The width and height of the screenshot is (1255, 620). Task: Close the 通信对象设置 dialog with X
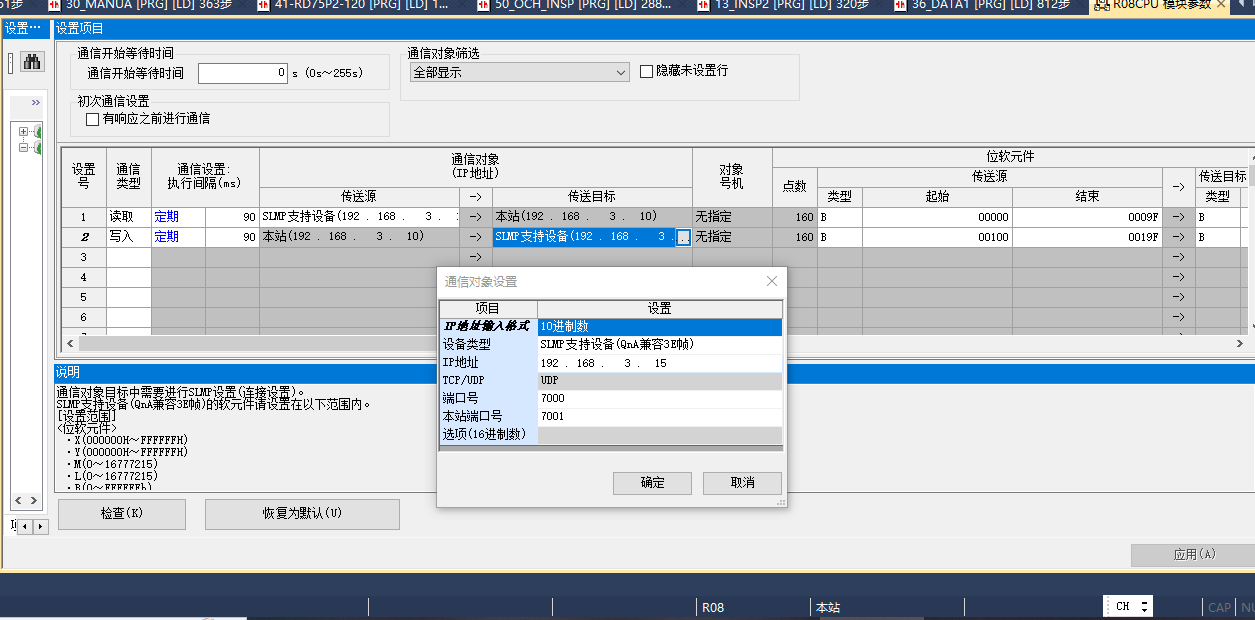click(771, 282)
